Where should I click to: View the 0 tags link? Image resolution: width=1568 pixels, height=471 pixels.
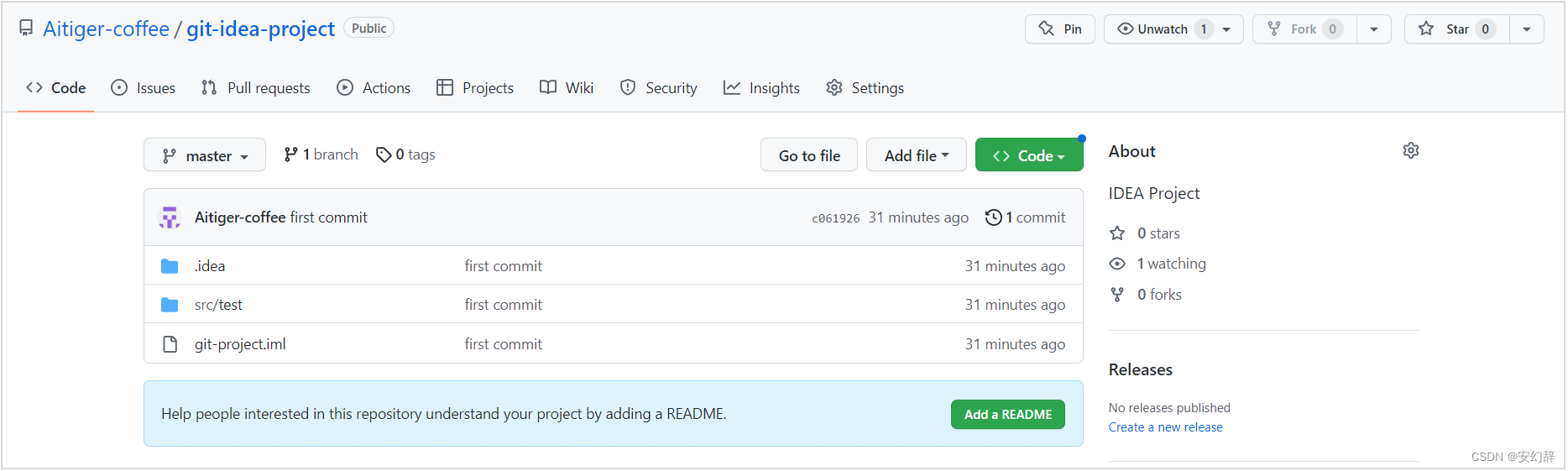[405, 154]
